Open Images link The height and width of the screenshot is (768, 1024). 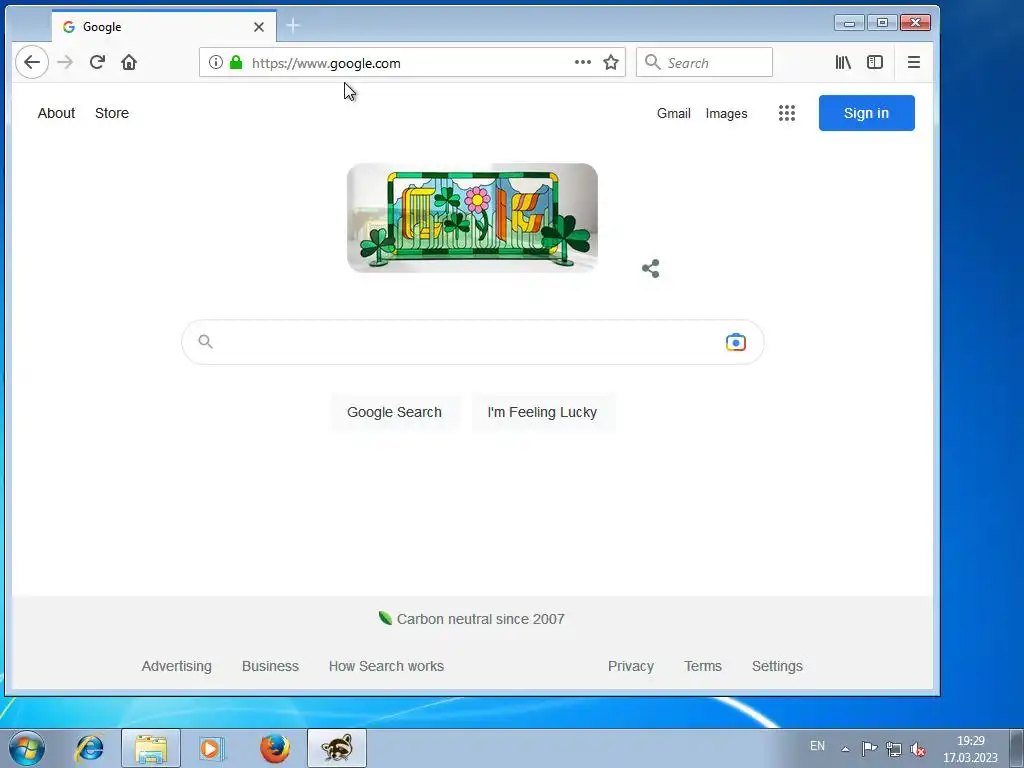click(726, 113)
